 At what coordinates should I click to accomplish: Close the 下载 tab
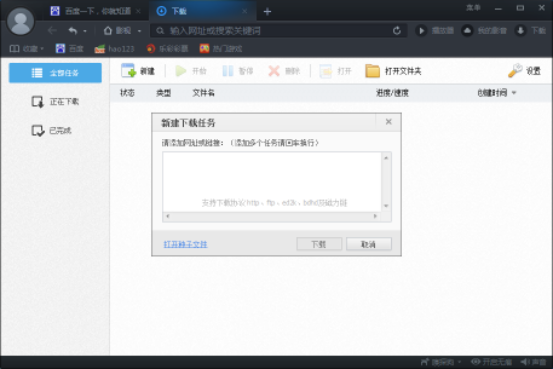pos(244,11)
